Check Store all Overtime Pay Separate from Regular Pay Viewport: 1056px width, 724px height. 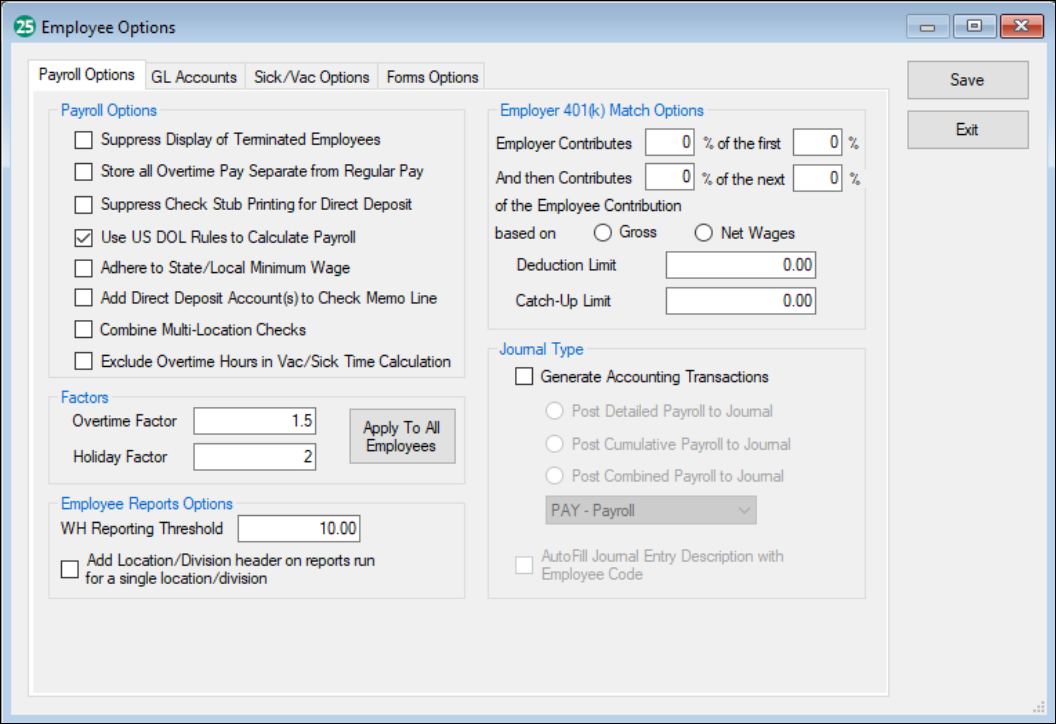coord(83,172)
